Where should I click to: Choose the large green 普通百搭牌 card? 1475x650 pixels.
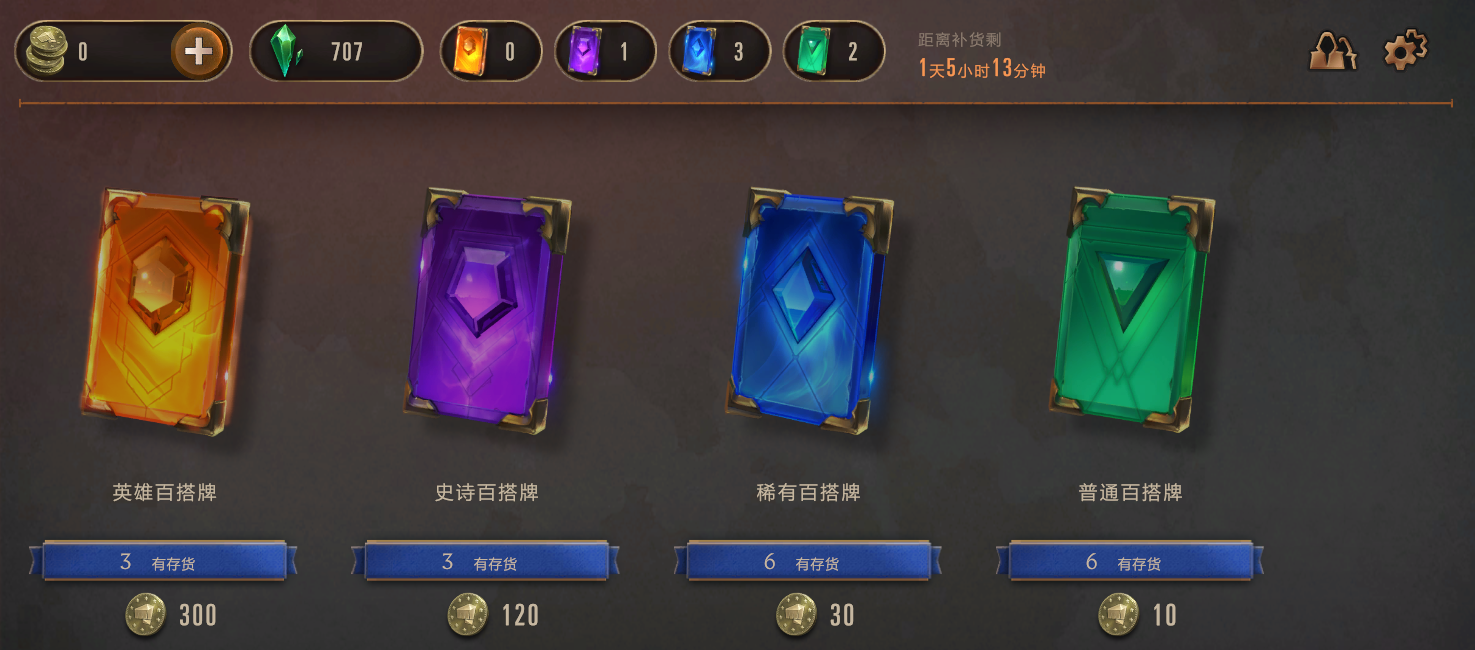1131,309
